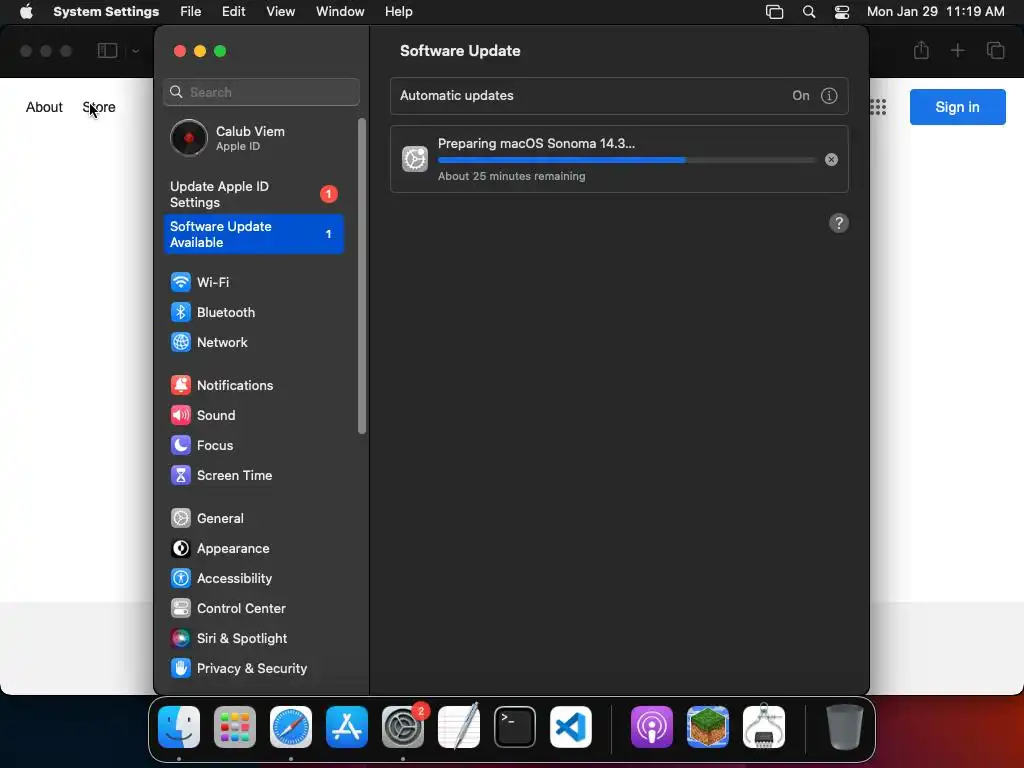This screenshot has height=768, width=1024.
Task: Focus the Settings search field
Action: pos(261,92)
